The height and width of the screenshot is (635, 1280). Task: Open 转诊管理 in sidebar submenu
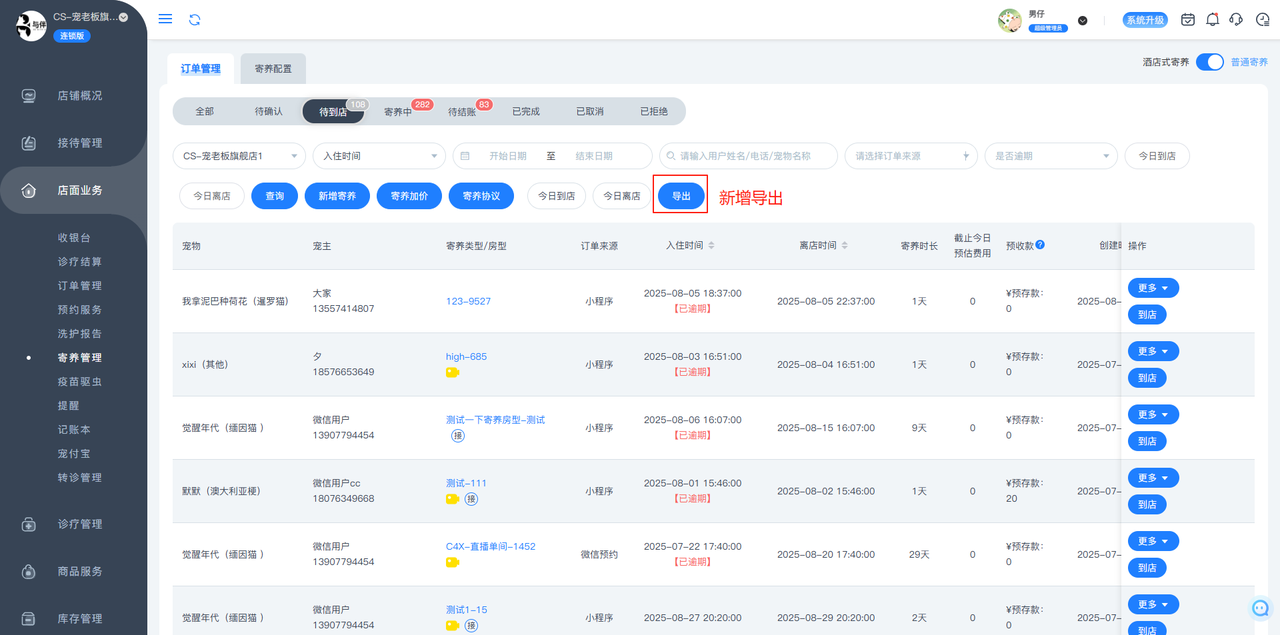[80, 477]
